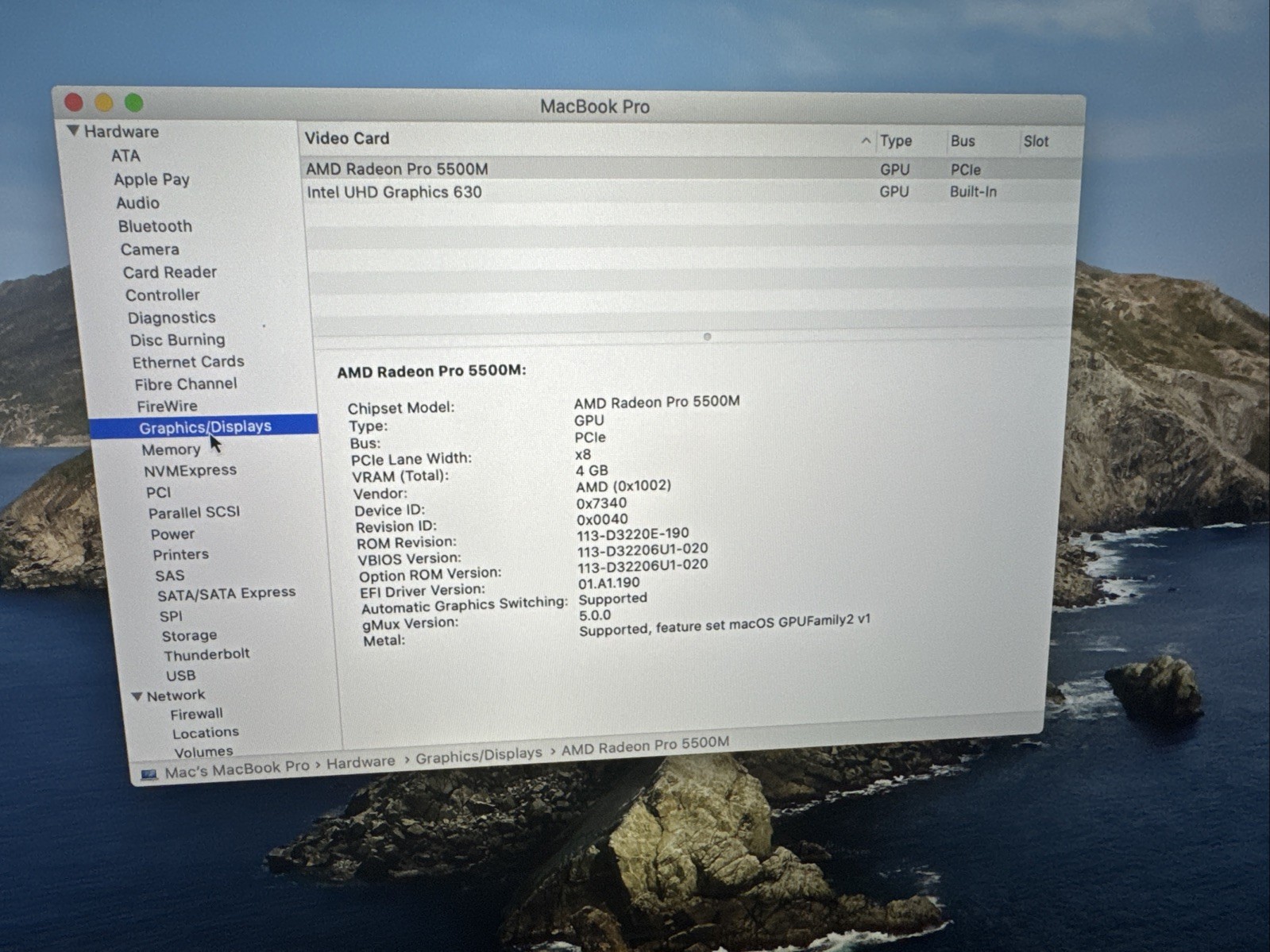Open Power section
The image size is (1270, 952).
[x=172, y=534]
